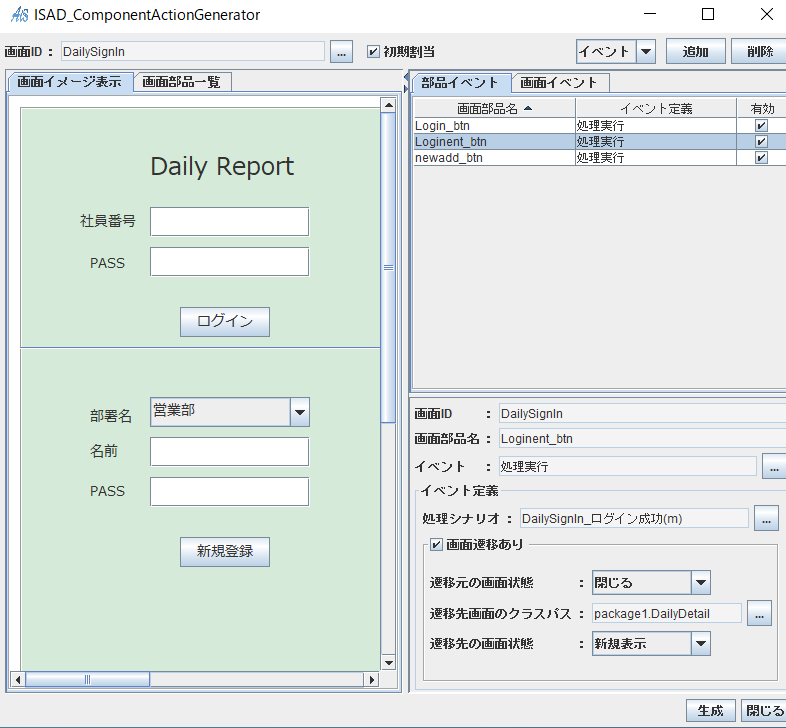786x728 pixels.
Task: Toggle the 初期割当 checkbox
Action: pos(374,52)
